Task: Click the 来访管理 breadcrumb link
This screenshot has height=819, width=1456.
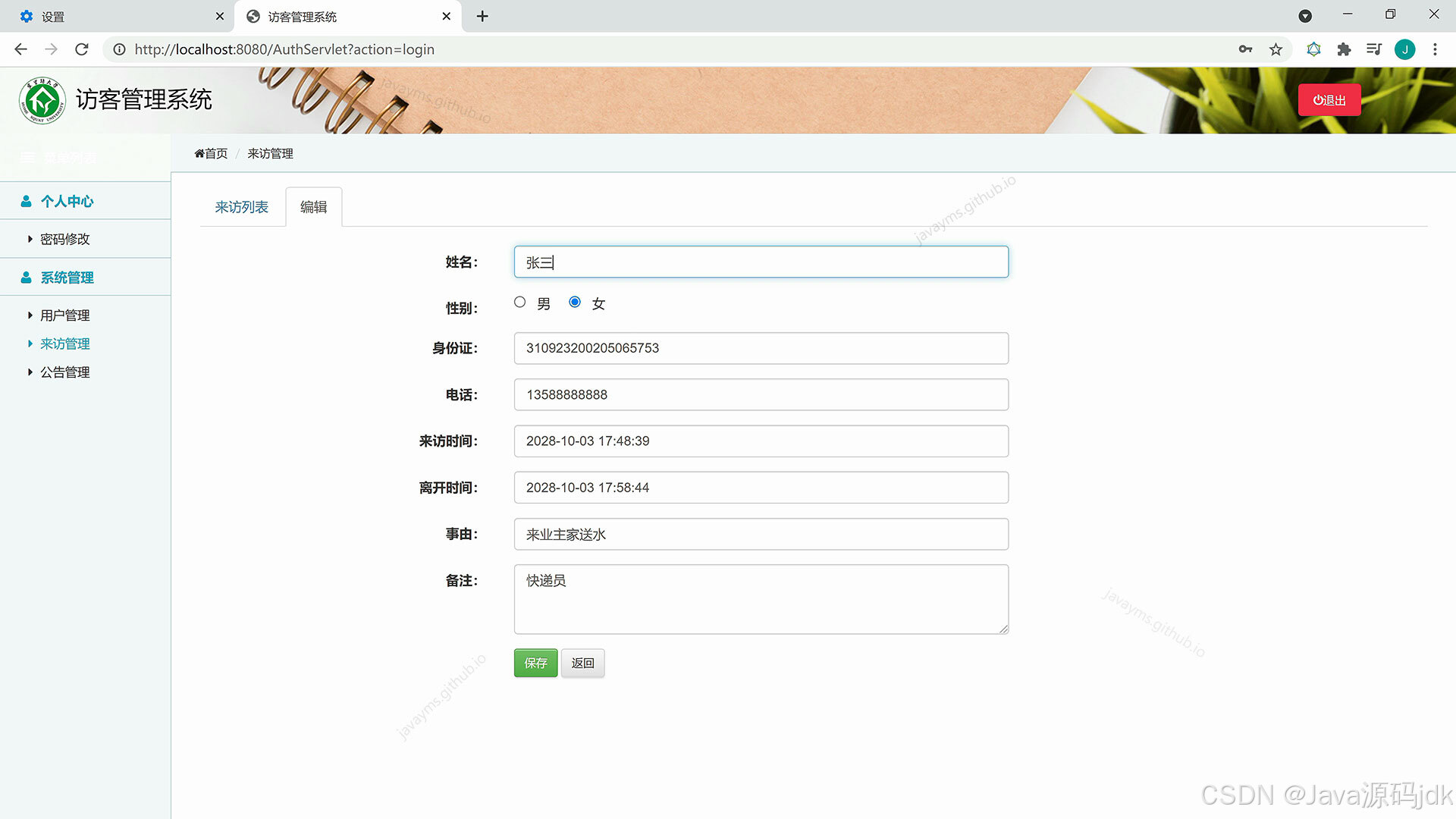Action: (x=270, y=153)
